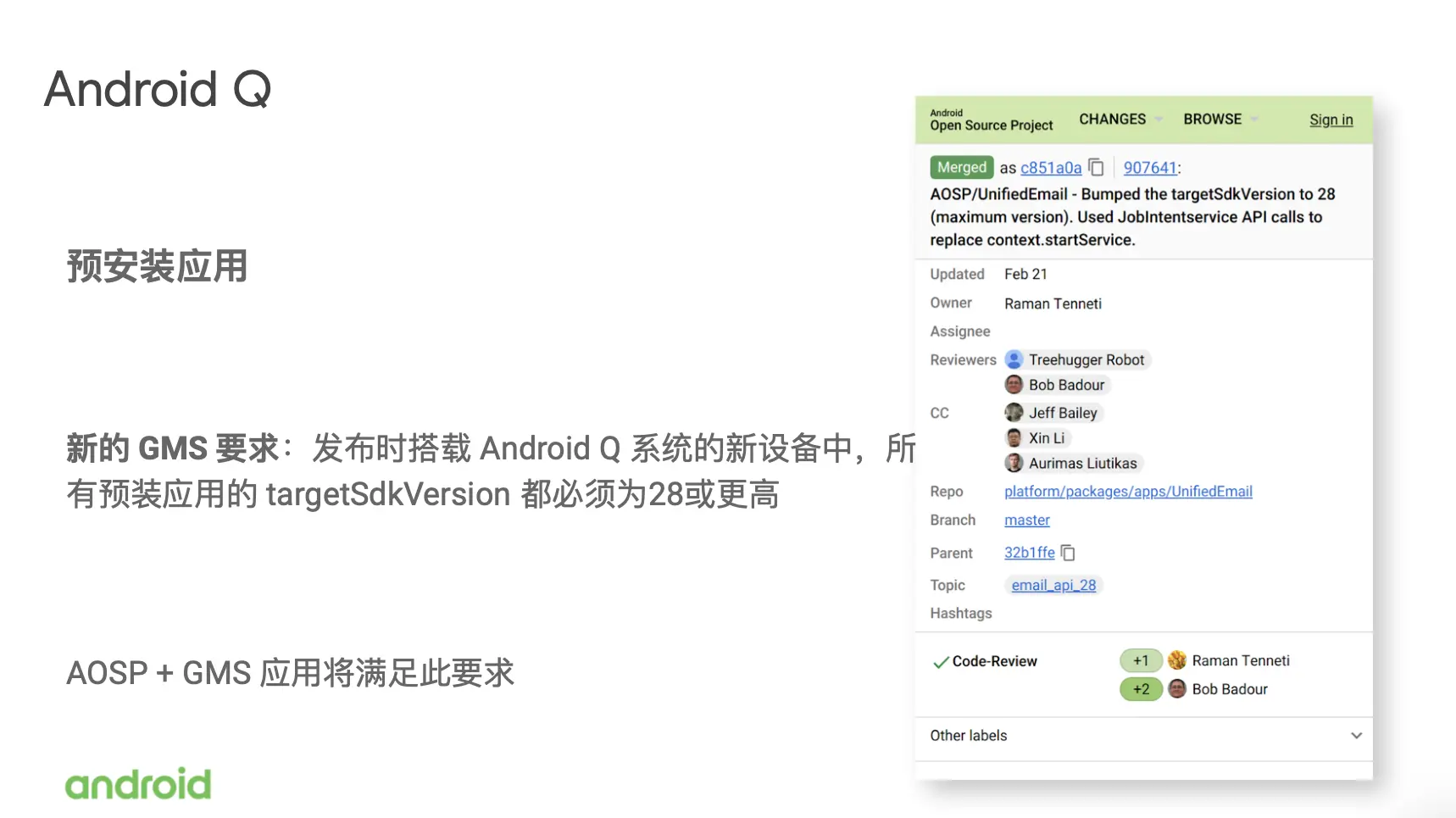Click the Code-Review label text
1456x818 pixels.
tap(994, 661)
